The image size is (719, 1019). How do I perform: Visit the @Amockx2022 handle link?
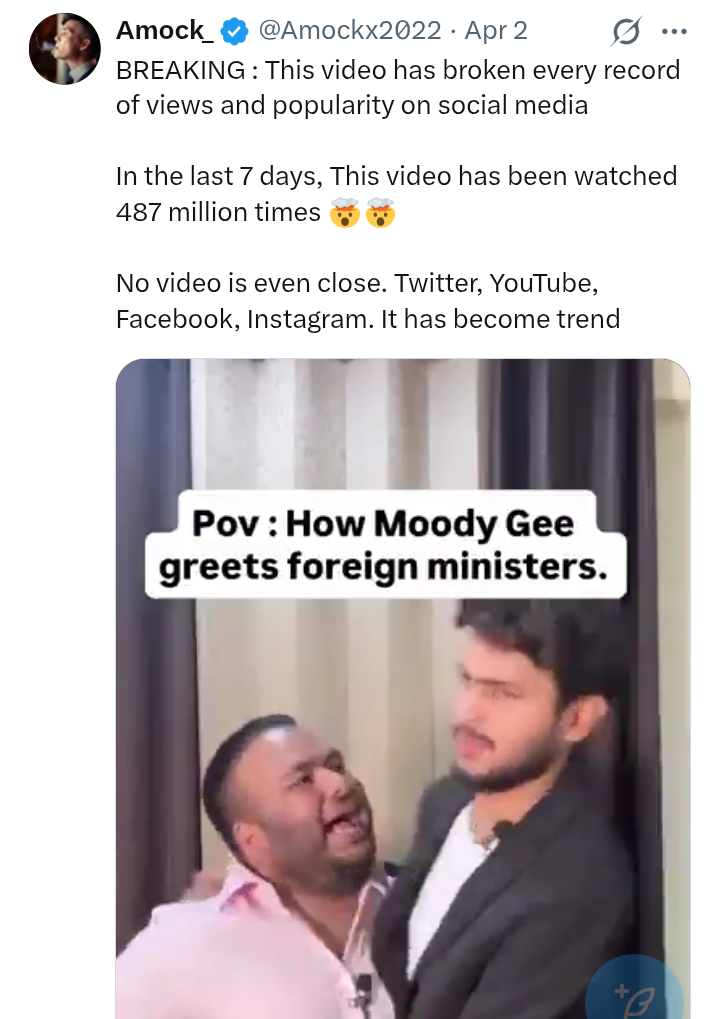pos(350,31)
